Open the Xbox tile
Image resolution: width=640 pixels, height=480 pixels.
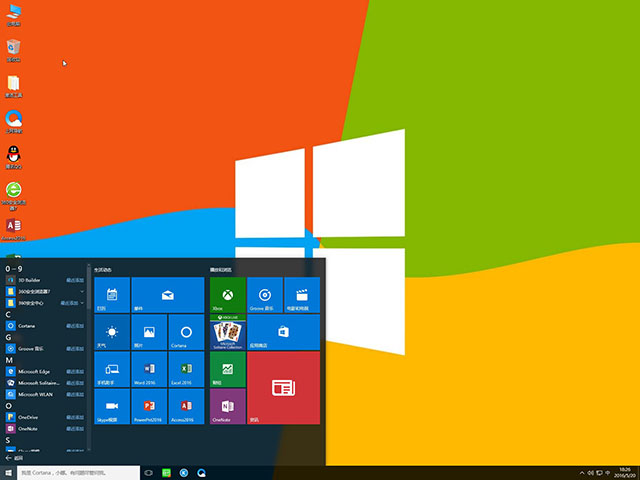coord(227,295)
